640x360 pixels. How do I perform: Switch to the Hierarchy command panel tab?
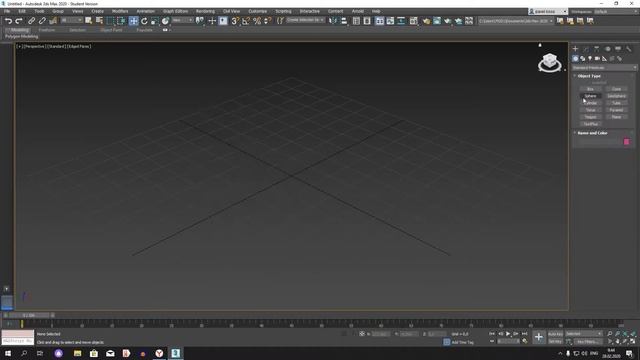click(597, 49)
